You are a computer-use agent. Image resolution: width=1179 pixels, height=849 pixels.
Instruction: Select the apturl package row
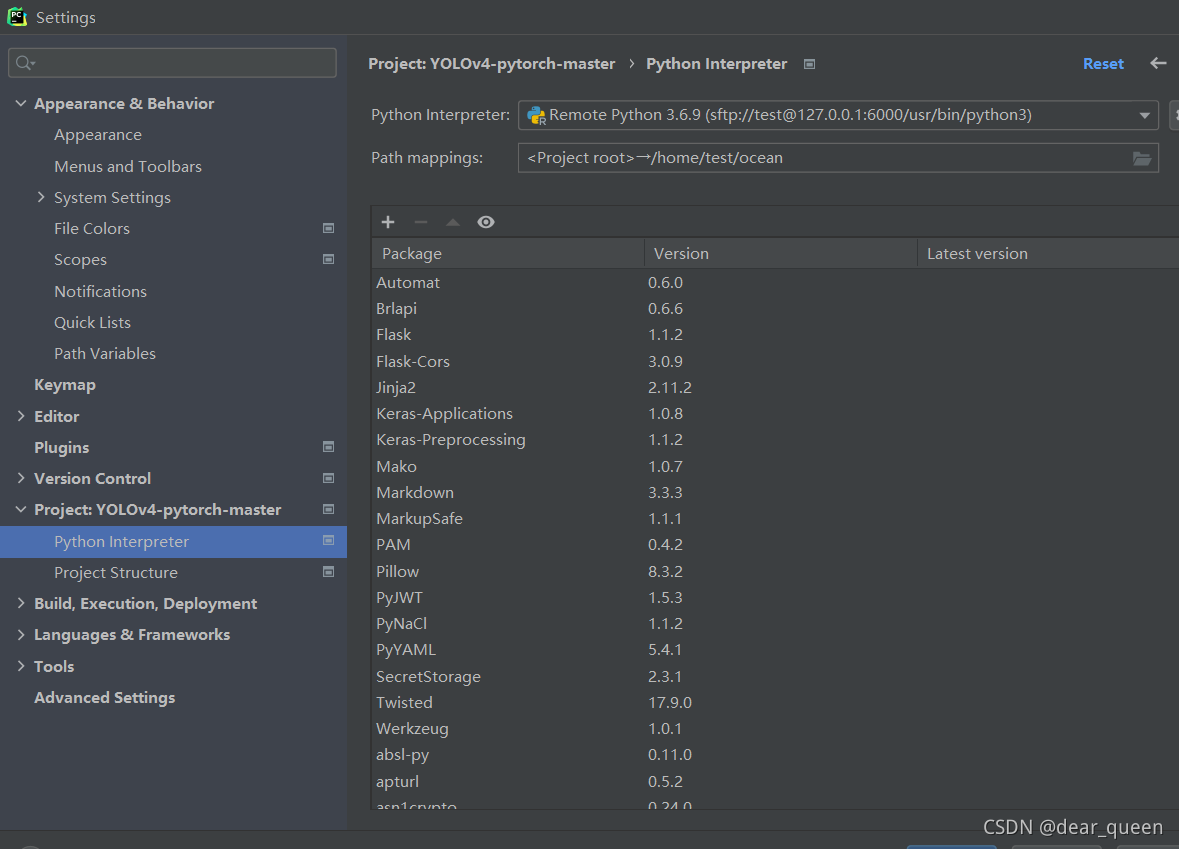coord(775,781)
